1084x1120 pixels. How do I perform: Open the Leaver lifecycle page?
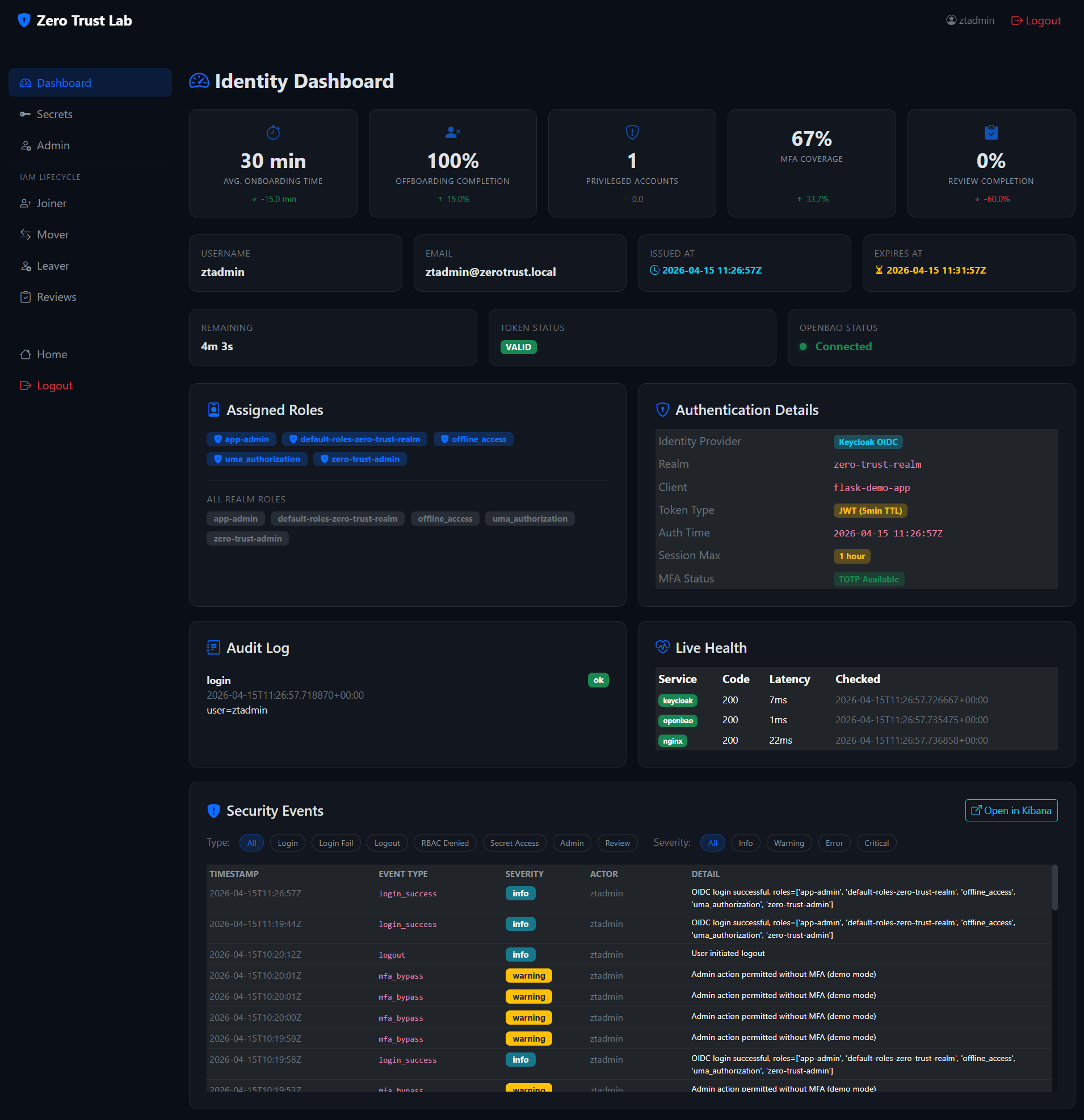tap(90, 266)
